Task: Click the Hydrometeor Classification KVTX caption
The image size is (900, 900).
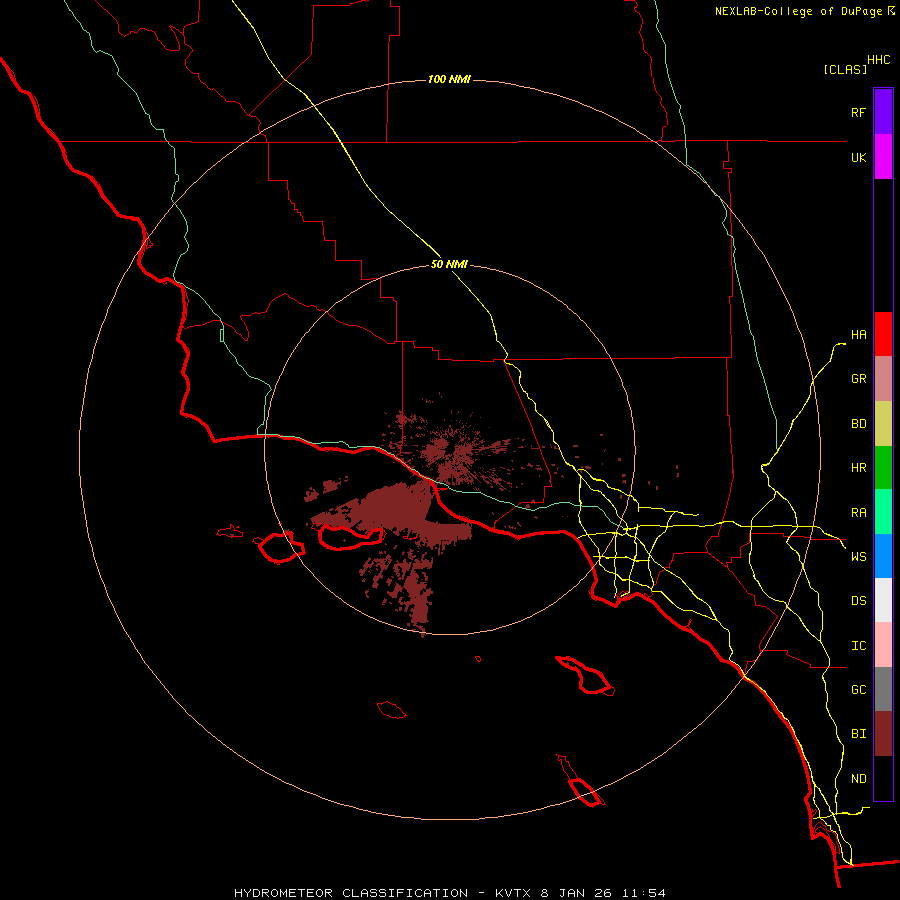Action: click(x=449, y=893)
